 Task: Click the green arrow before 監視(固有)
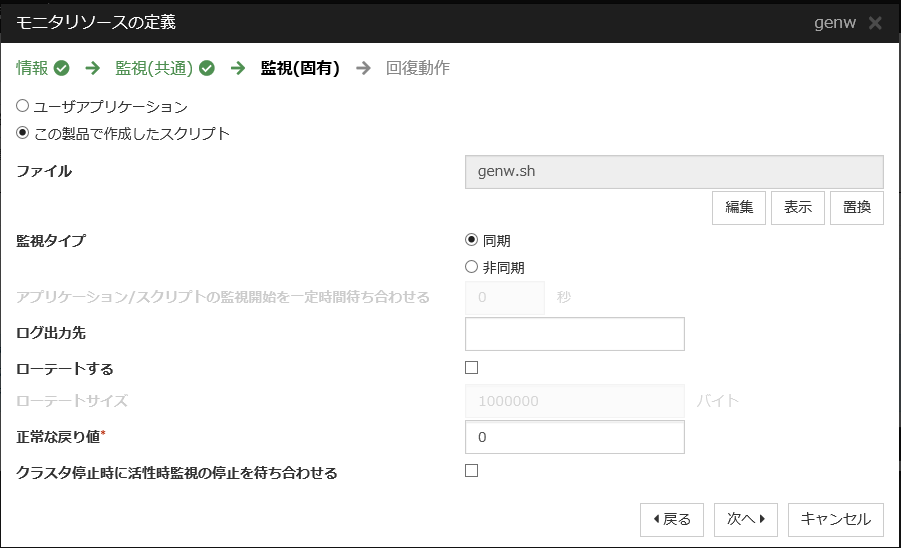point(238,69)
